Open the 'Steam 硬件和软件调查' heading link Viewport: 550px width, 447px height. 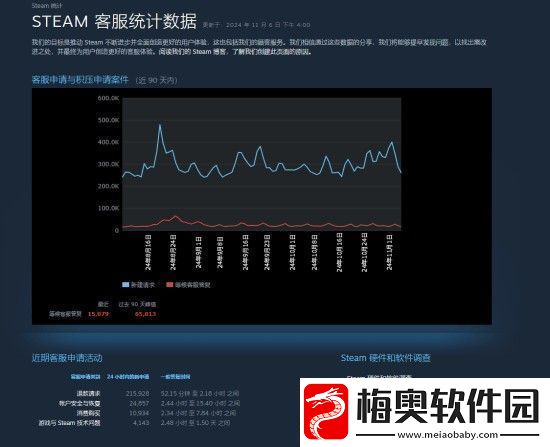pyautogui.click(x=385, y=358)
